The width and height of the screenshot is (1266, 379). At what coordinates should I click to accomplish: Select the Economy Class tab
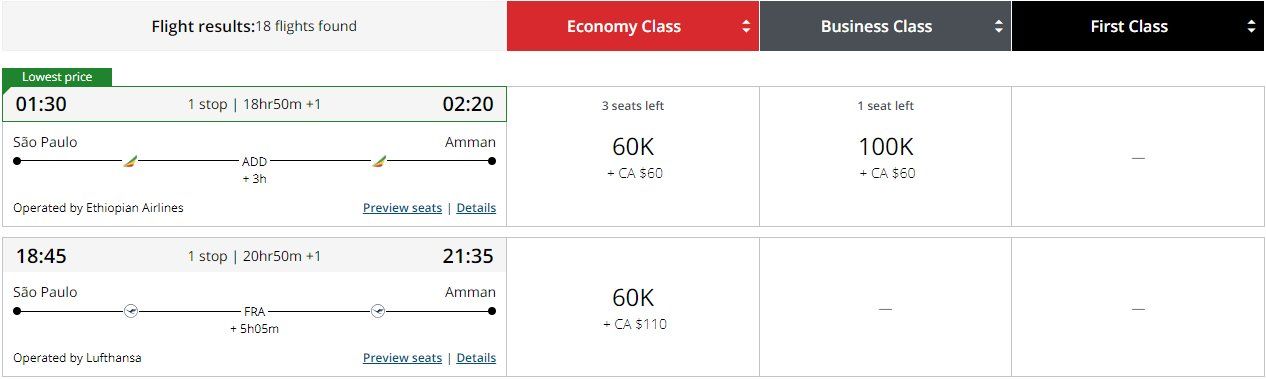(x=633, y=26)
